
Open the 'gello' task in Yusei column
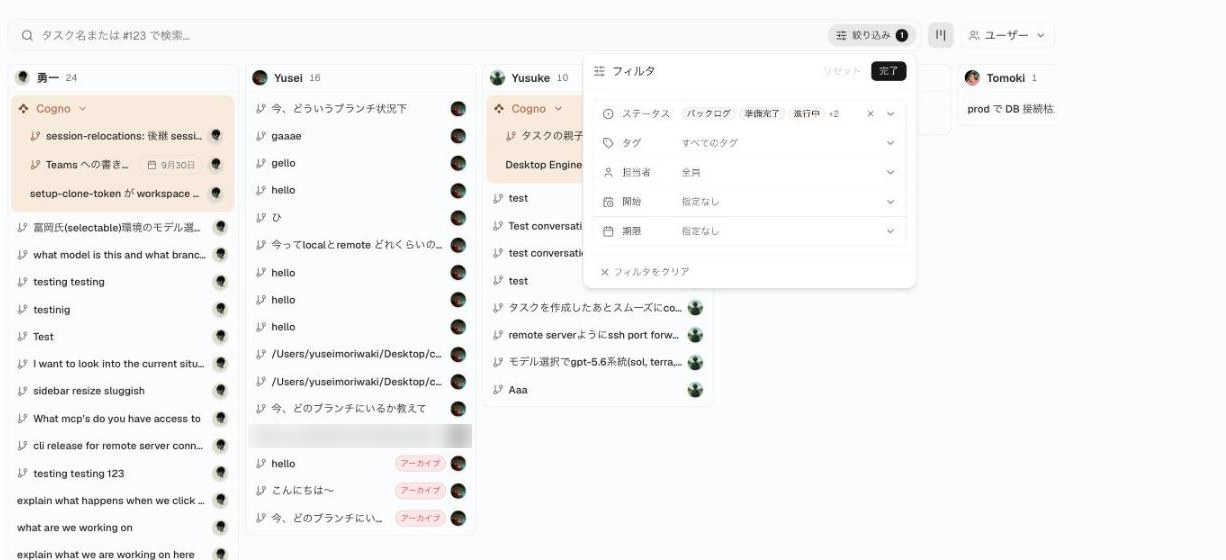tap(360, 163)
